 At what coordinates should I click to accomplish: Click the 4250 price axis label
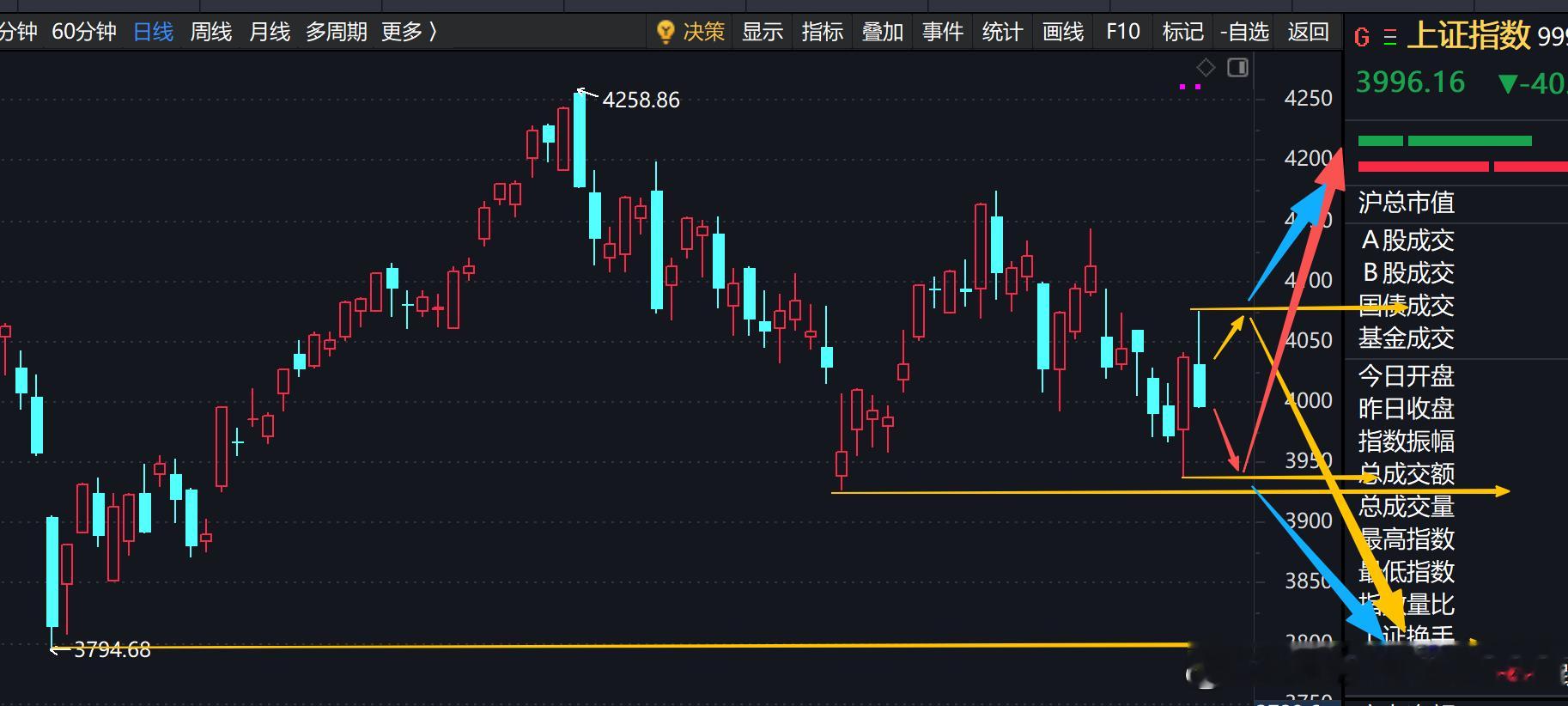1308,99
